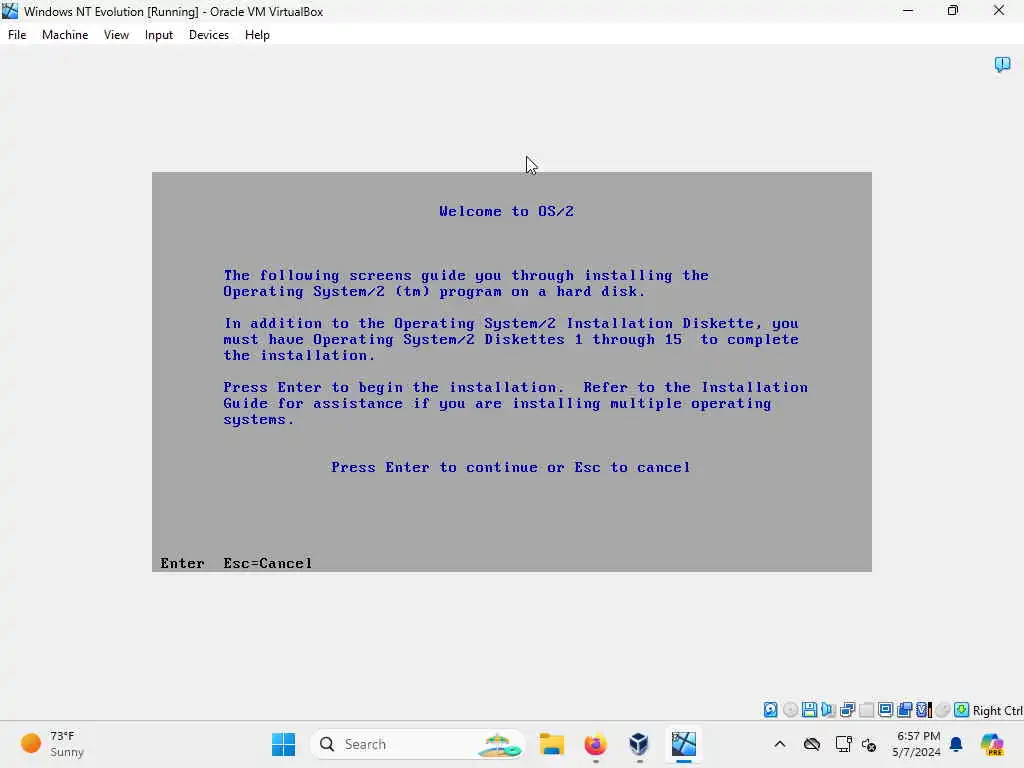
Task: Open the clock showing 6:57 PM
Action: [x=918, y=744]
